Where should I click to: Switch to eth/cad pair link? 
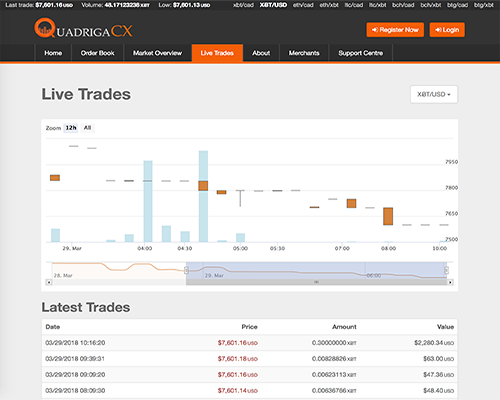coord(303,5)
